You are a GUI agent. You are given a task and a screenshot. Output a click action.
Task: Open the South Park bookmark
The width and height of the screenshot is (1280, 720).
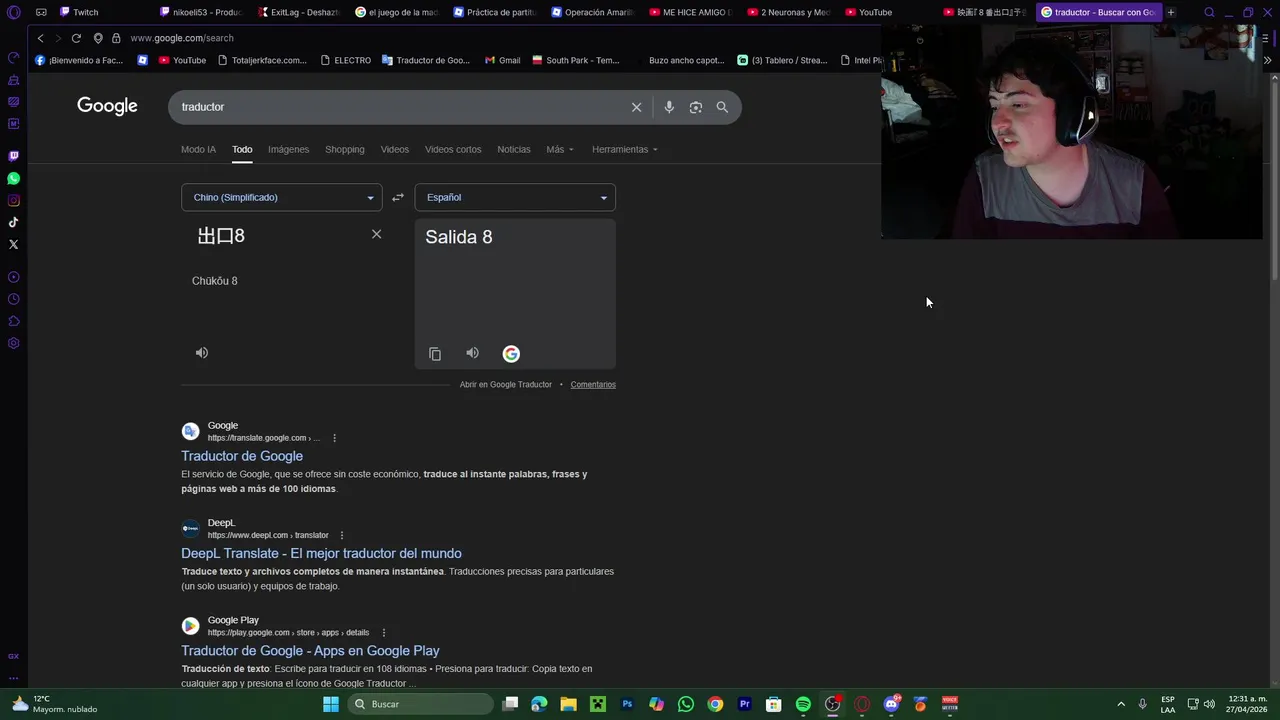coord(576,60)
